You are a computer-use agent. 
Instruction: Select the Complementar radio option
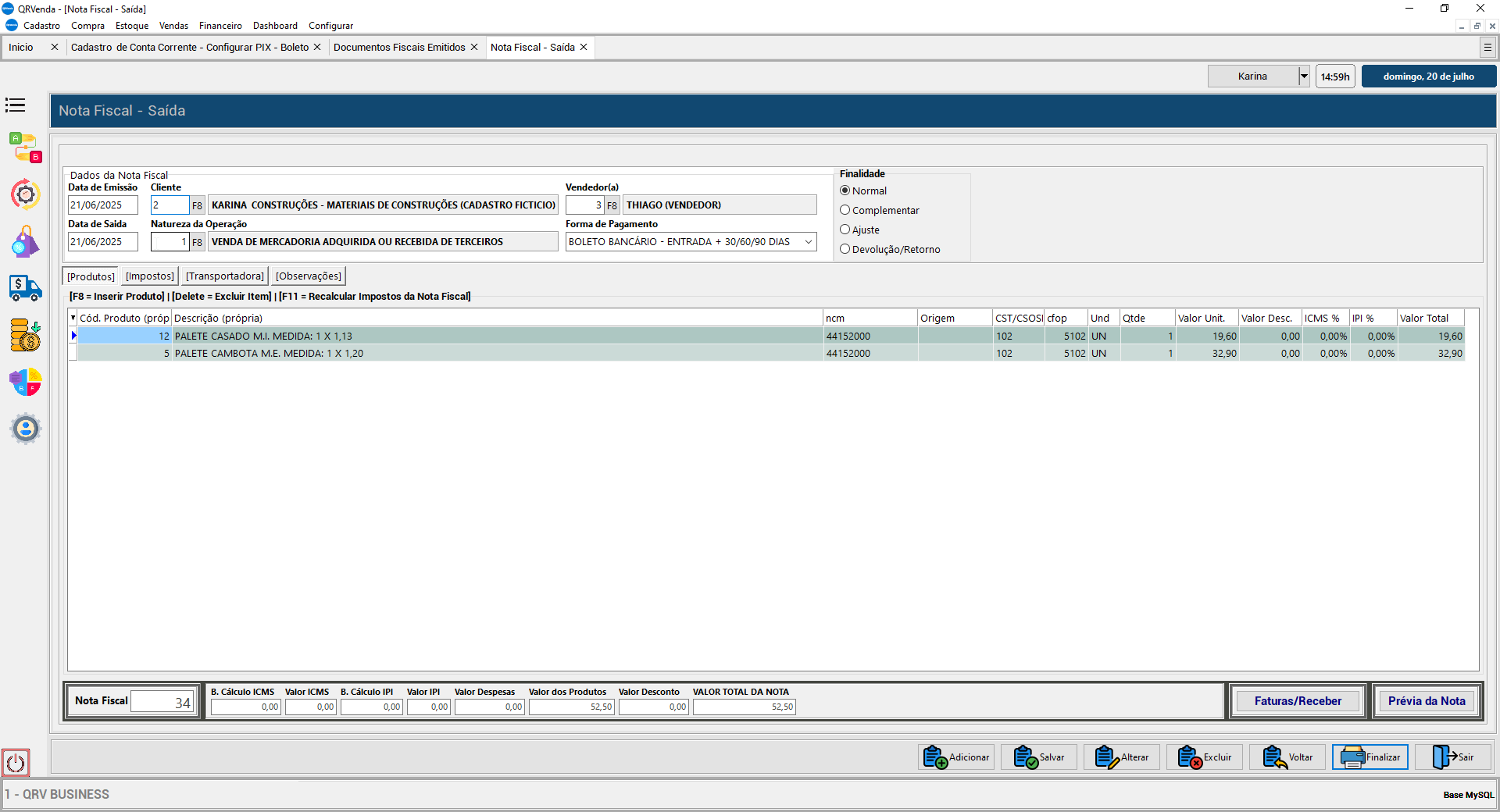(845, 210)
